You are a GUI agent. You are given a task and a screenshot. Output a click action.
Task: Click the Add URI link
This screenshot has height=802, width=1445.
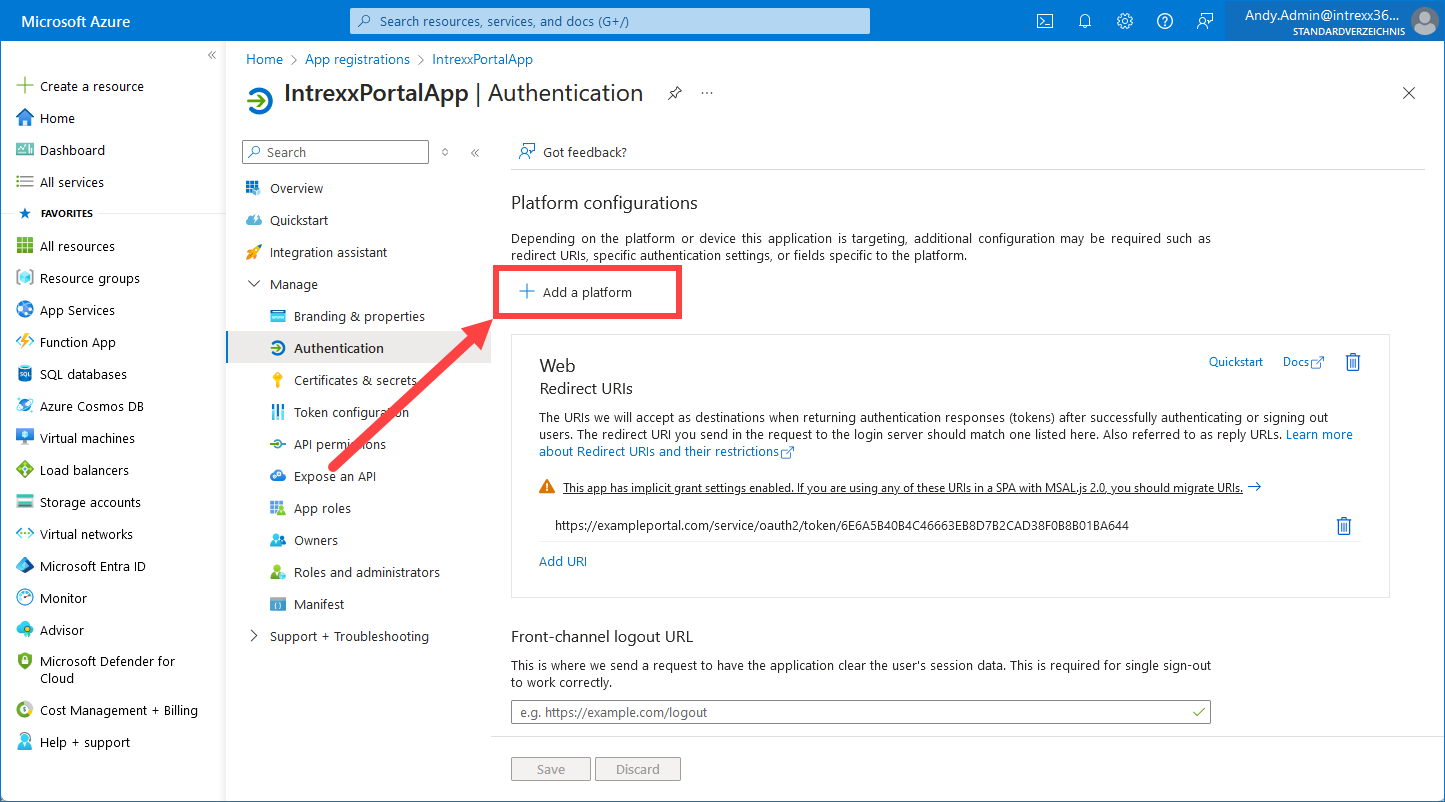[563, 561]
